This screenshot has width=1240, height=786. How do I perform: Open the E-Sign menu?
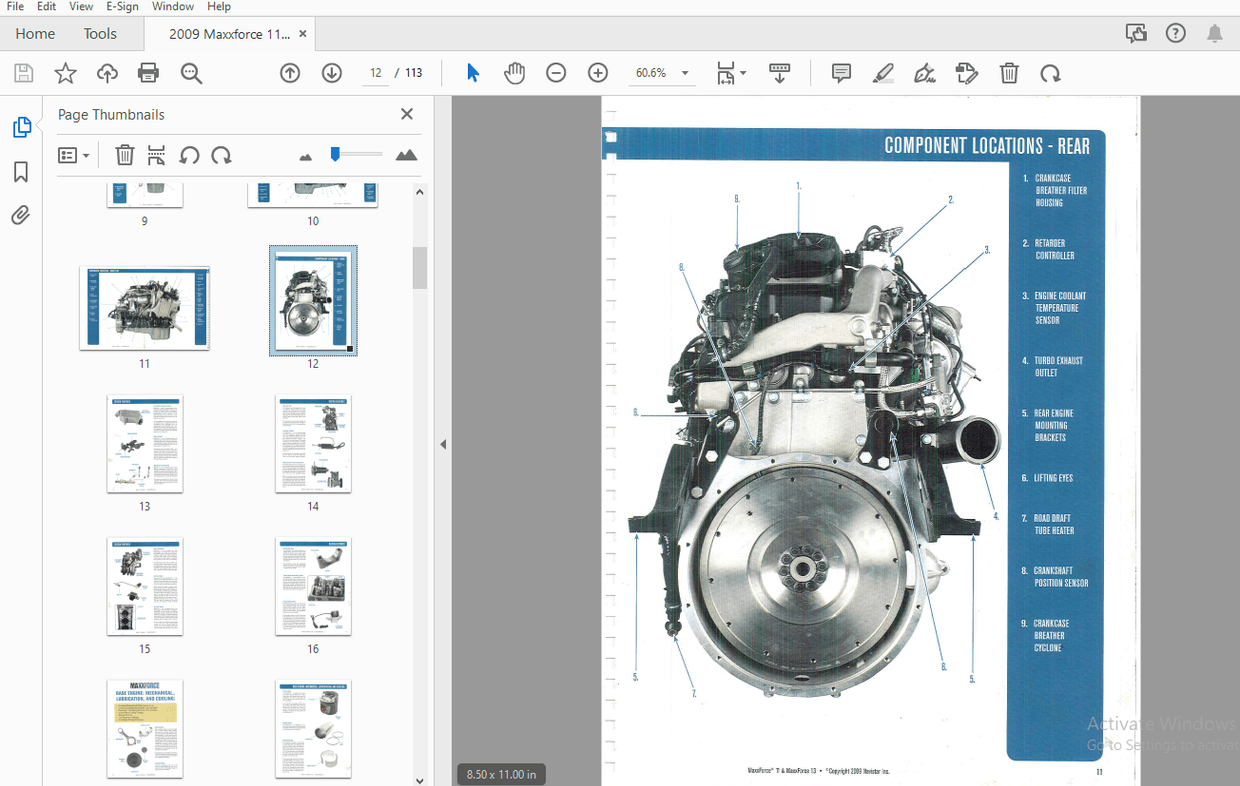(x=122, y=7)
